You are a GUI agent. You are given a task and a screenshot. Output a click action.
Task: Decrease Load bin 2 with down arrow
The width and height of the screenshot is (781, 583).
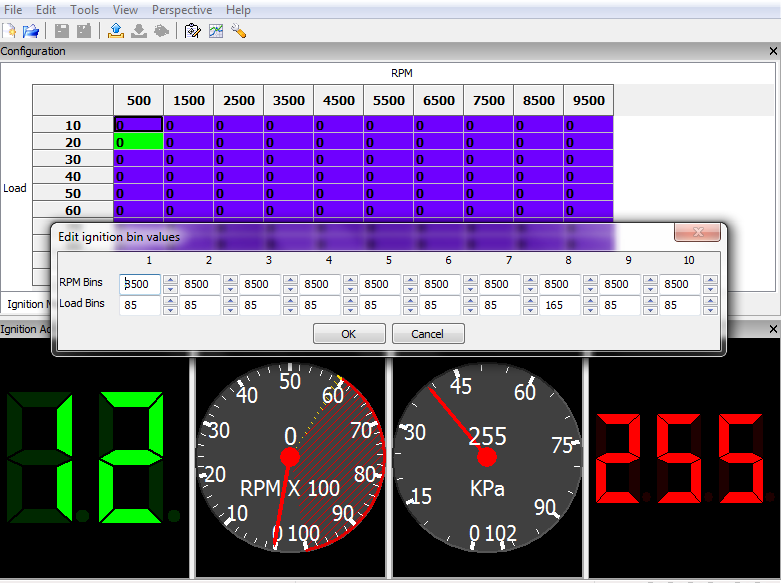pyautogui.click(x=230, y=310)
